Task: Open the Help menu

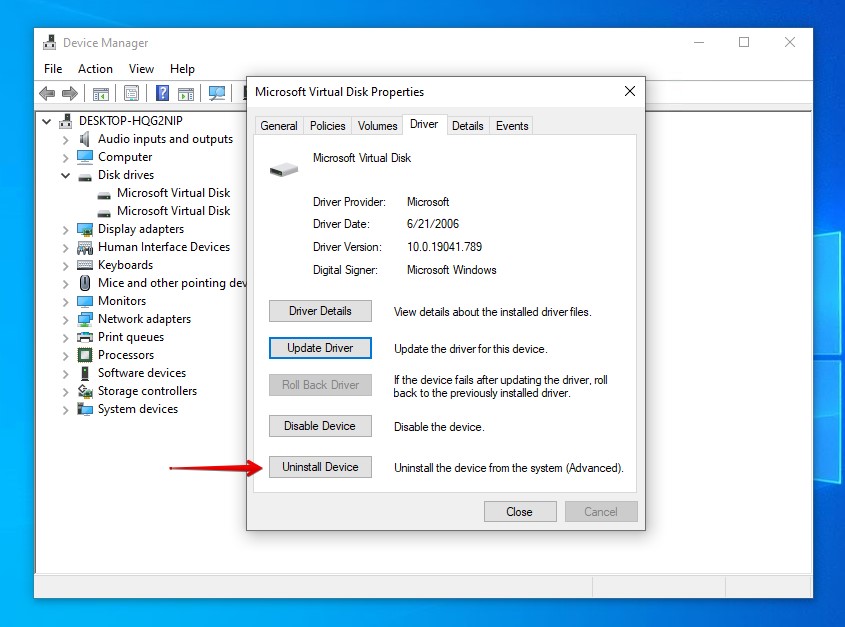Action: click(x=182, y=69)
